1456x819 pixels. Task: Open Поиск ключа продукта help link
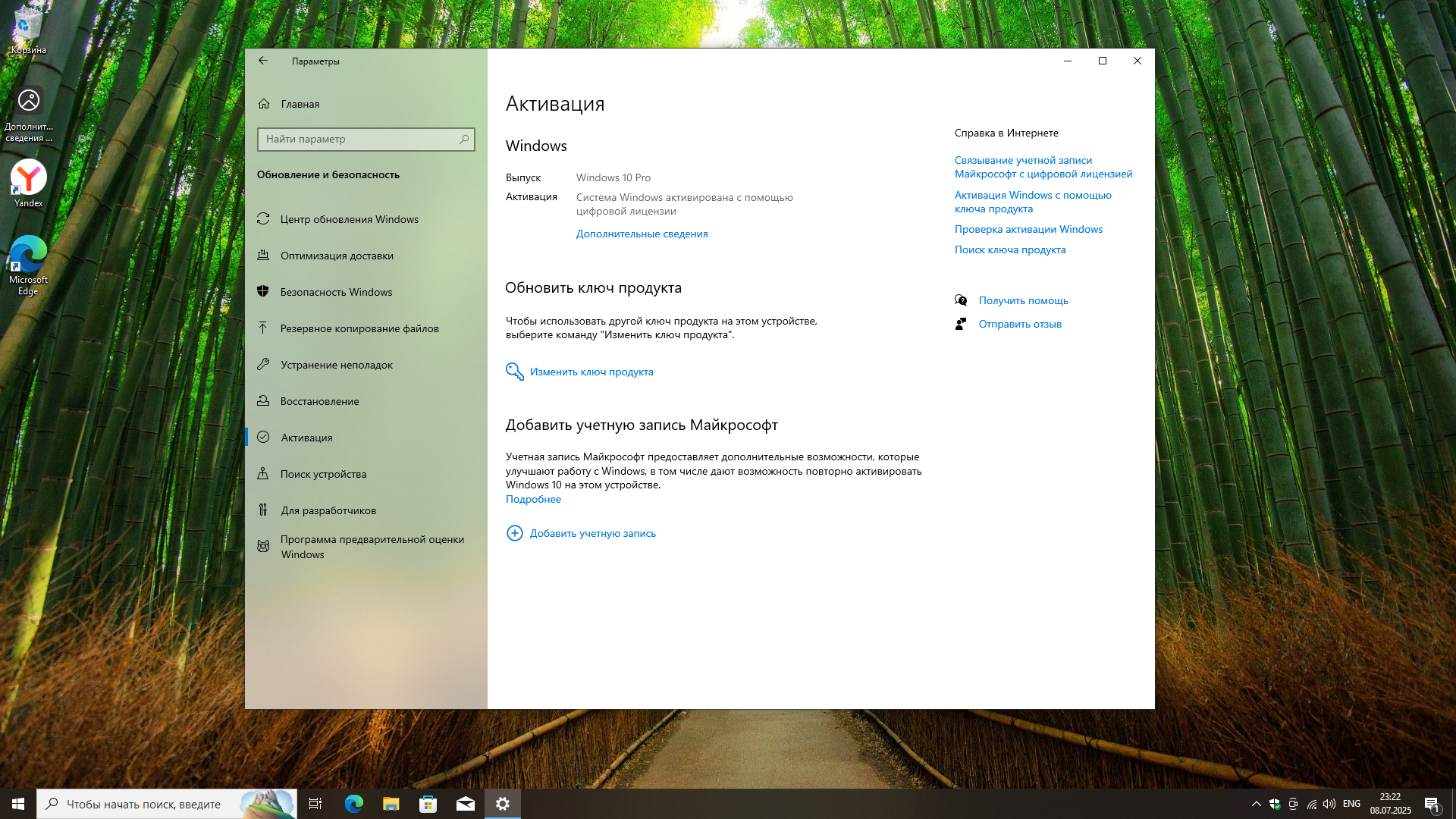[x=1009, y=249]
